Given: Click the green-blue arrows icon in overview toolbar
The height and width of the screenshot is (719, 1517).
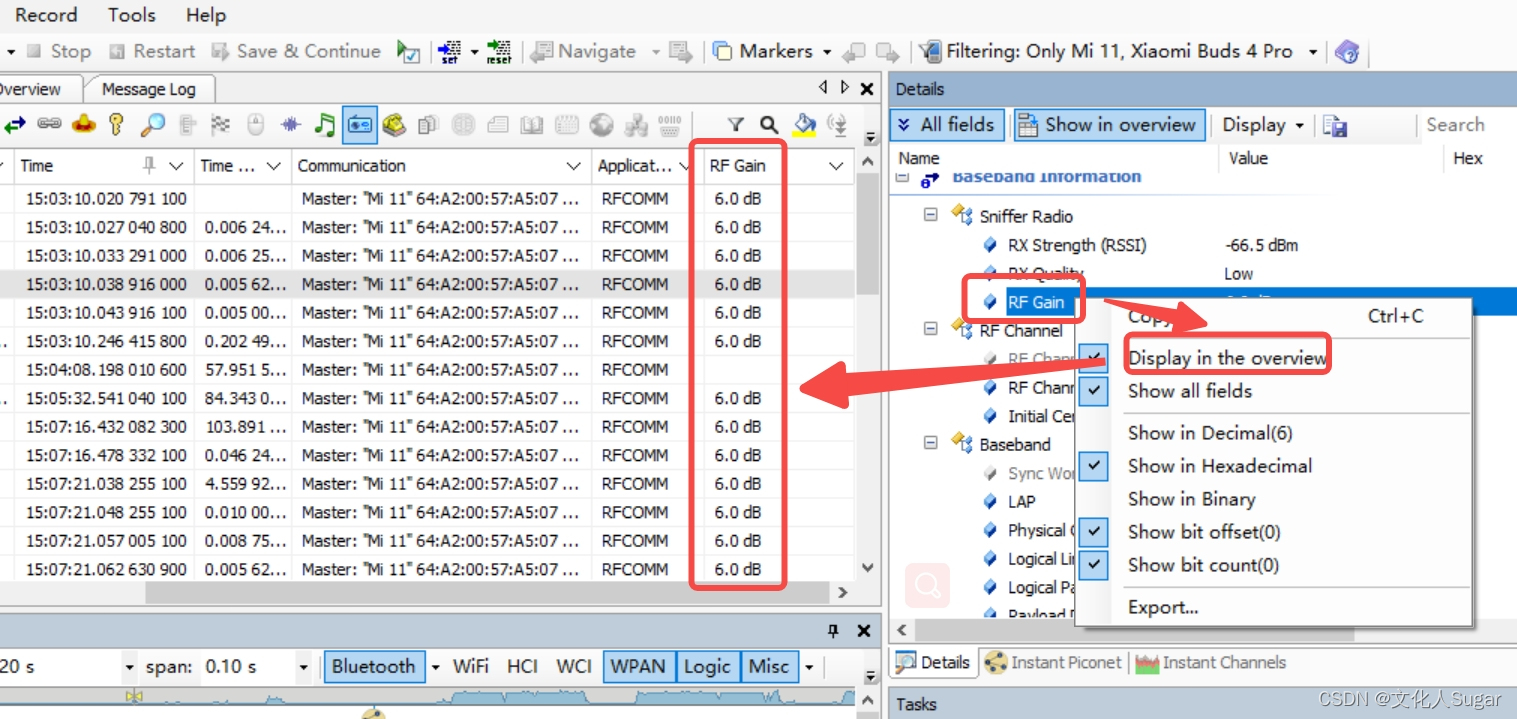Looking at the screenshot, I should (15, 124).
